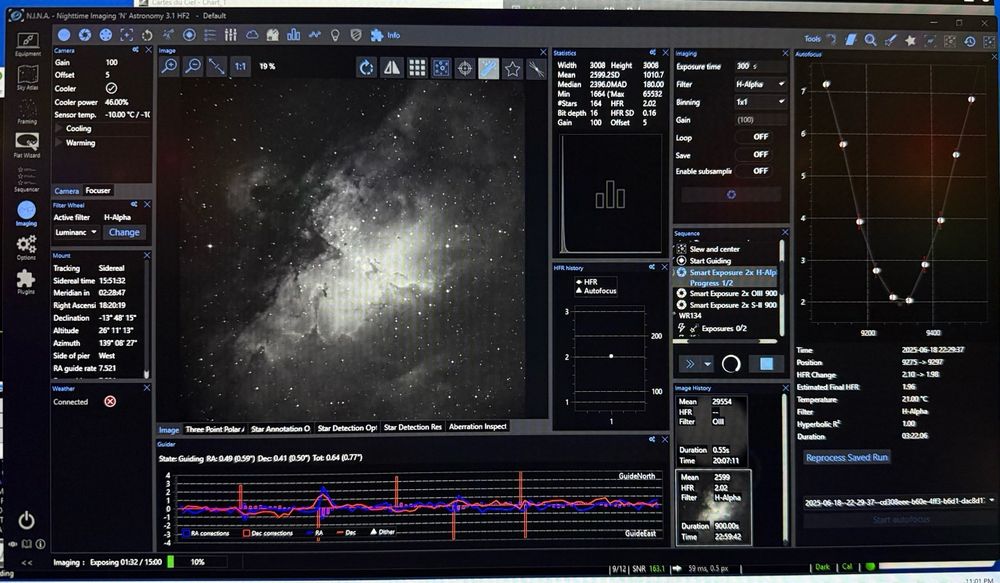Toggle RA corrections in guider legend
Image resolution: width=1000 pixels, height=583 pixels.
[206, 533]
